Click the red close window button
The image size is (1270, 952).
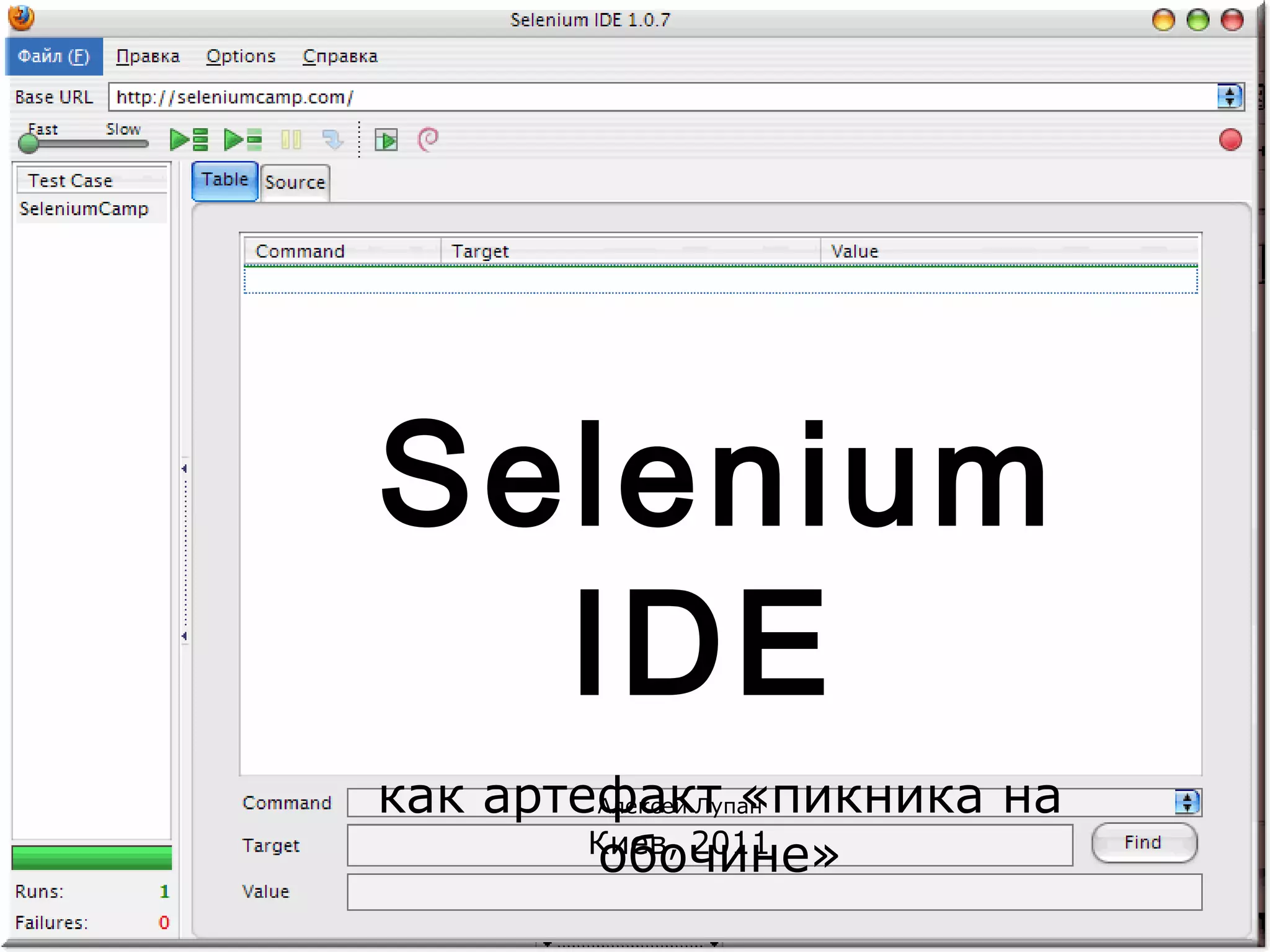pos(1232,20)
